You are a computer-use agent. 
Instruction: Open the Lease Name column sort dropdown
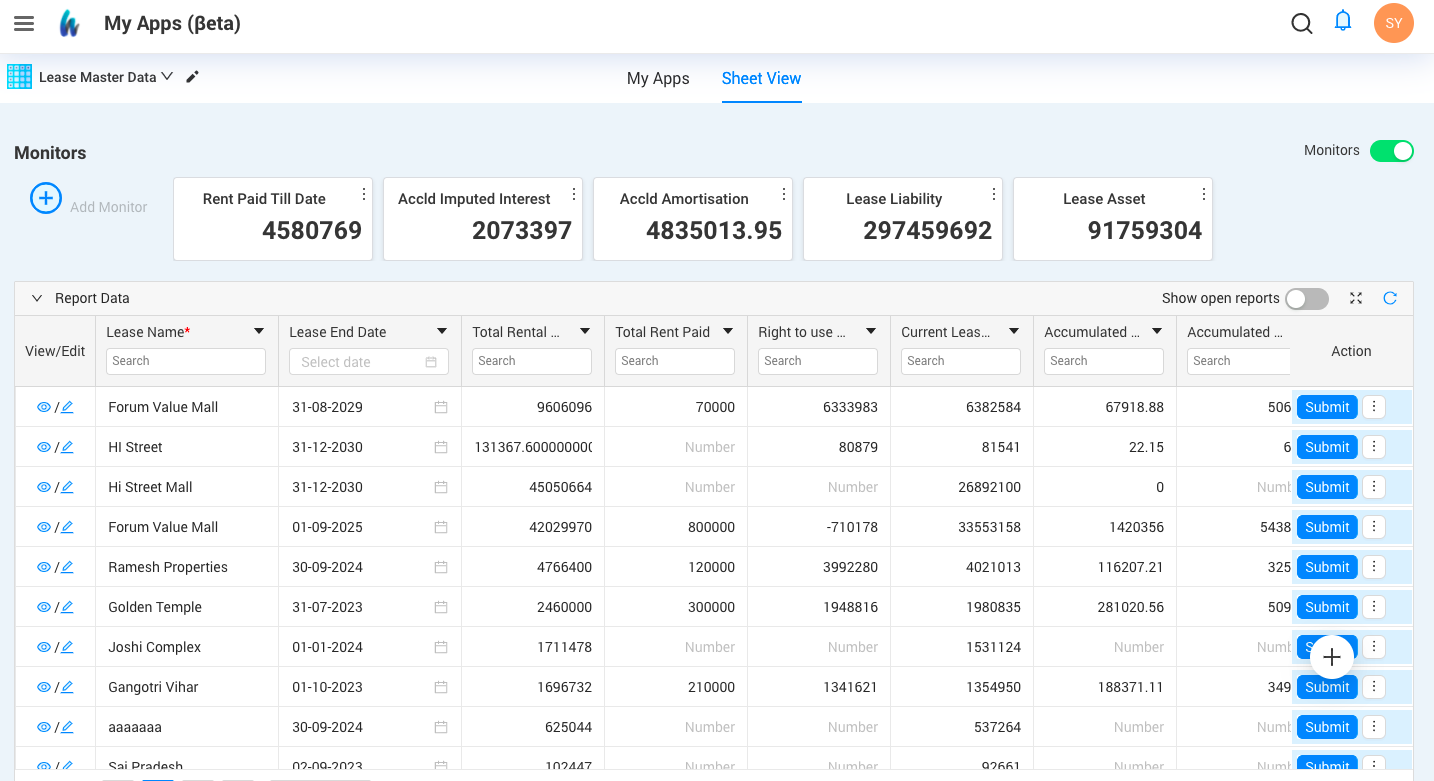tap(259, 331)
